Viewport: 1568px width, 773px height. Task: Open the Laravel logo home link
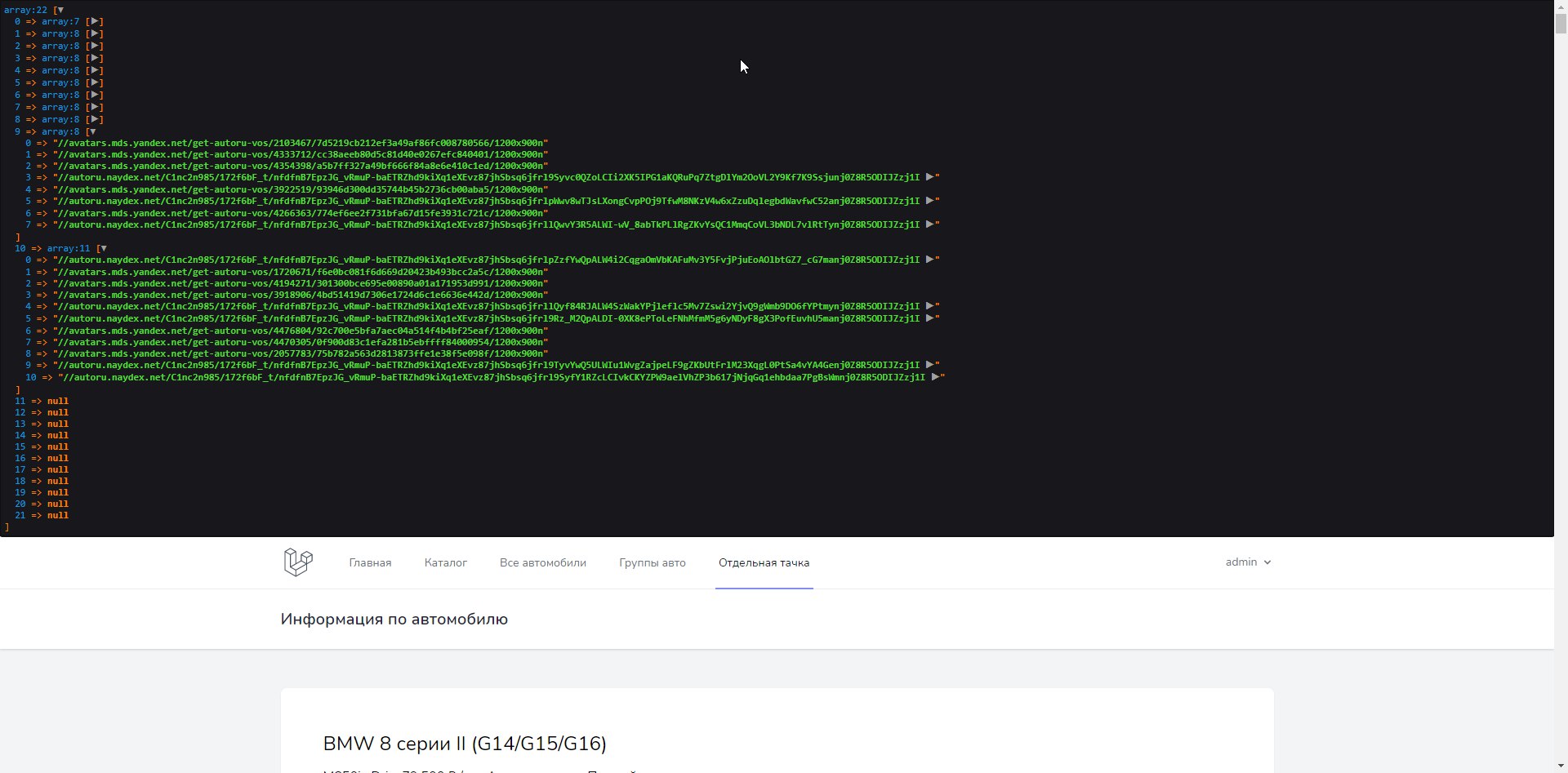click(x=298, y=562)
